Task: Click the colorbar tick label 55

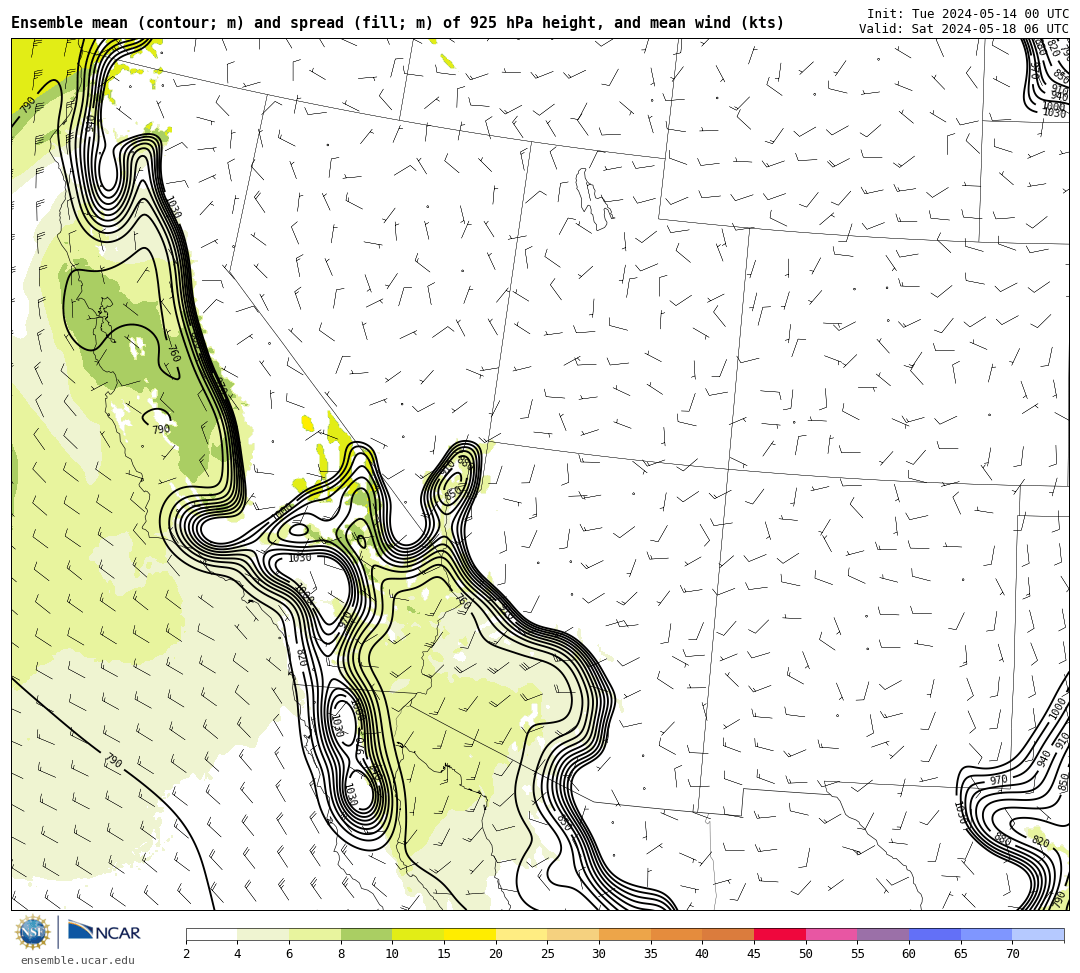Action: tap(858, 954)
